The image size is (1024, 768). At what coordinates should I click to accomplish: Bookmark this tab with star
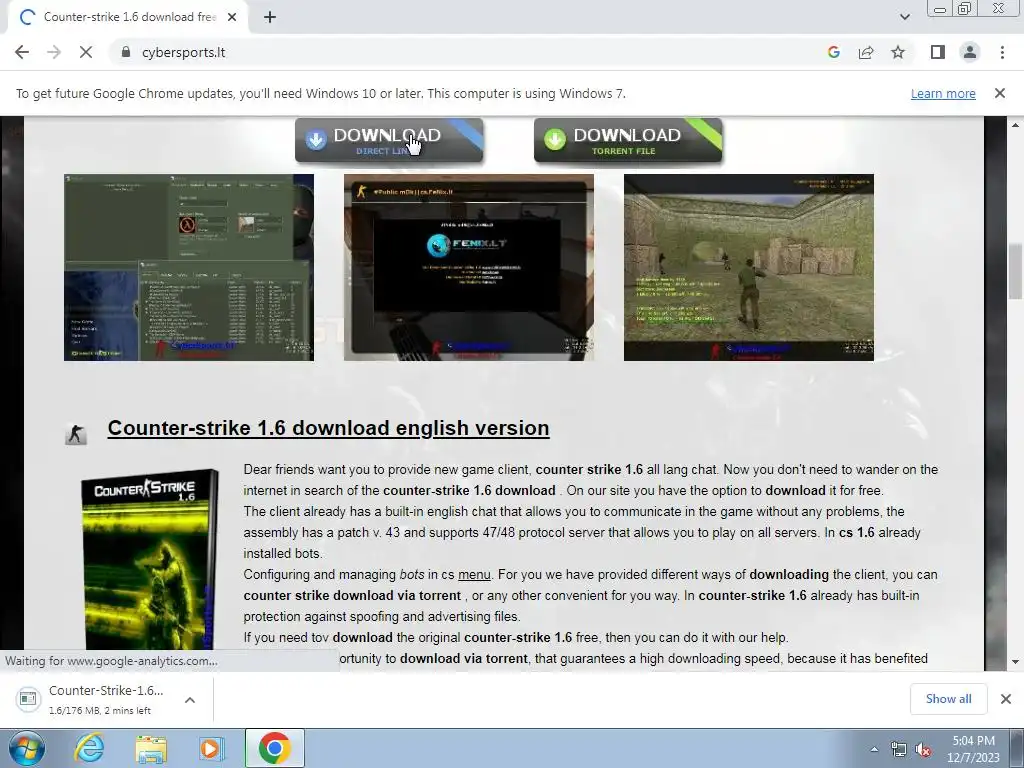click(899, 52)
